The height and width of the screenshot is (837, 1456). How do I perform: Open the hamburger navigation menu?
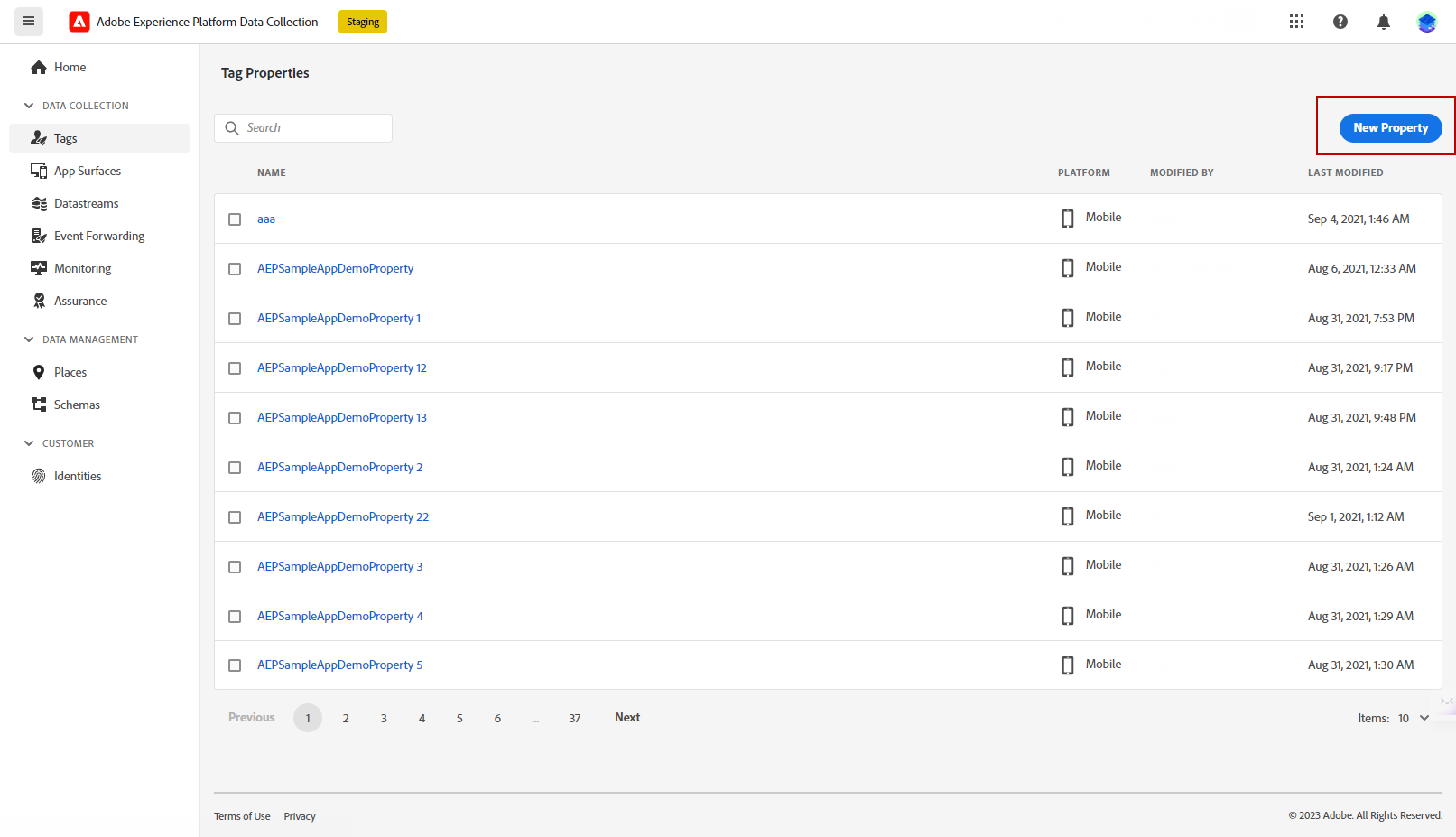(x=29, y=21)
